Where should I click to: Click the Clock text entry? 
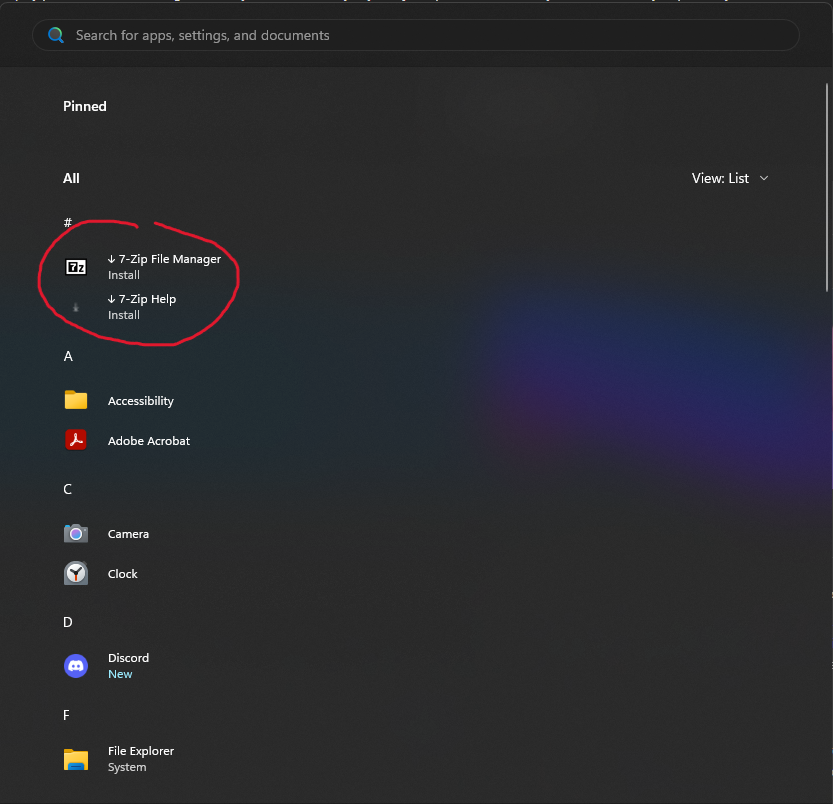pyautogui.click(x=123, y=574)
